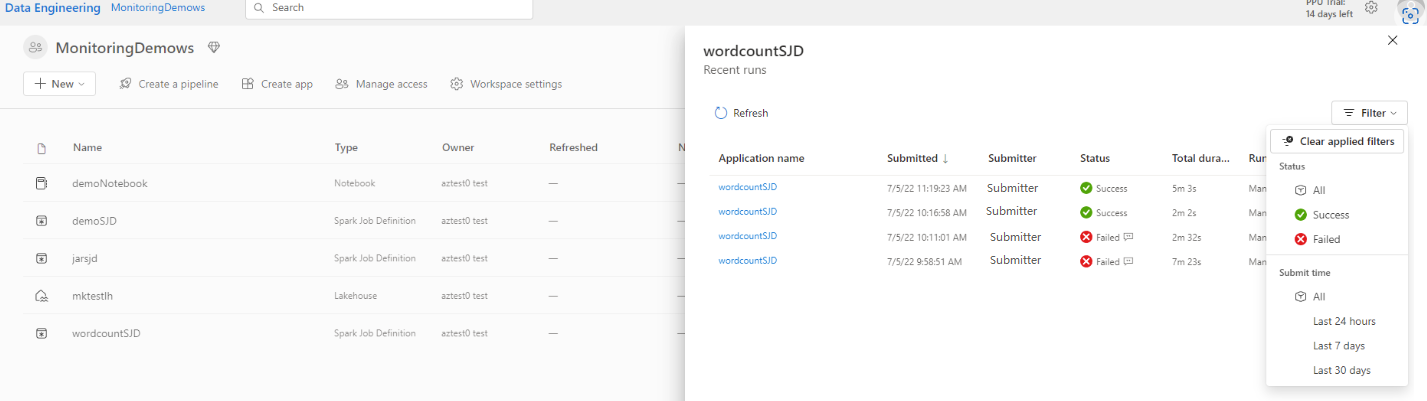Click the red Failed filter icon
Screen dimensions: 1427x401
pyautogui.click(x=1301, y=240)
